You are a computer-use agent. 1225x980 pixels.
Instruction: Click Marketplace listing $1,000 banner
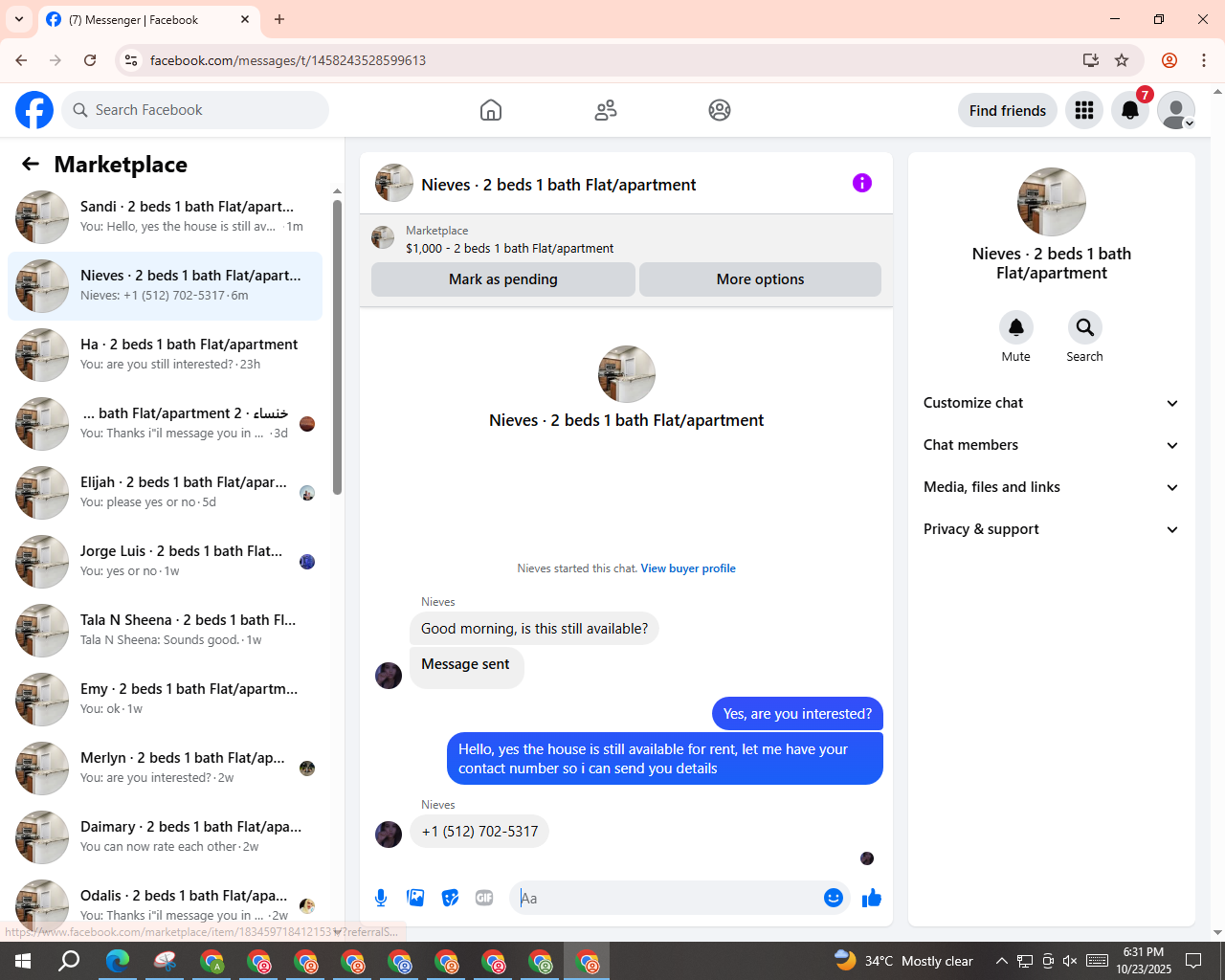click(x=626, y=239)
